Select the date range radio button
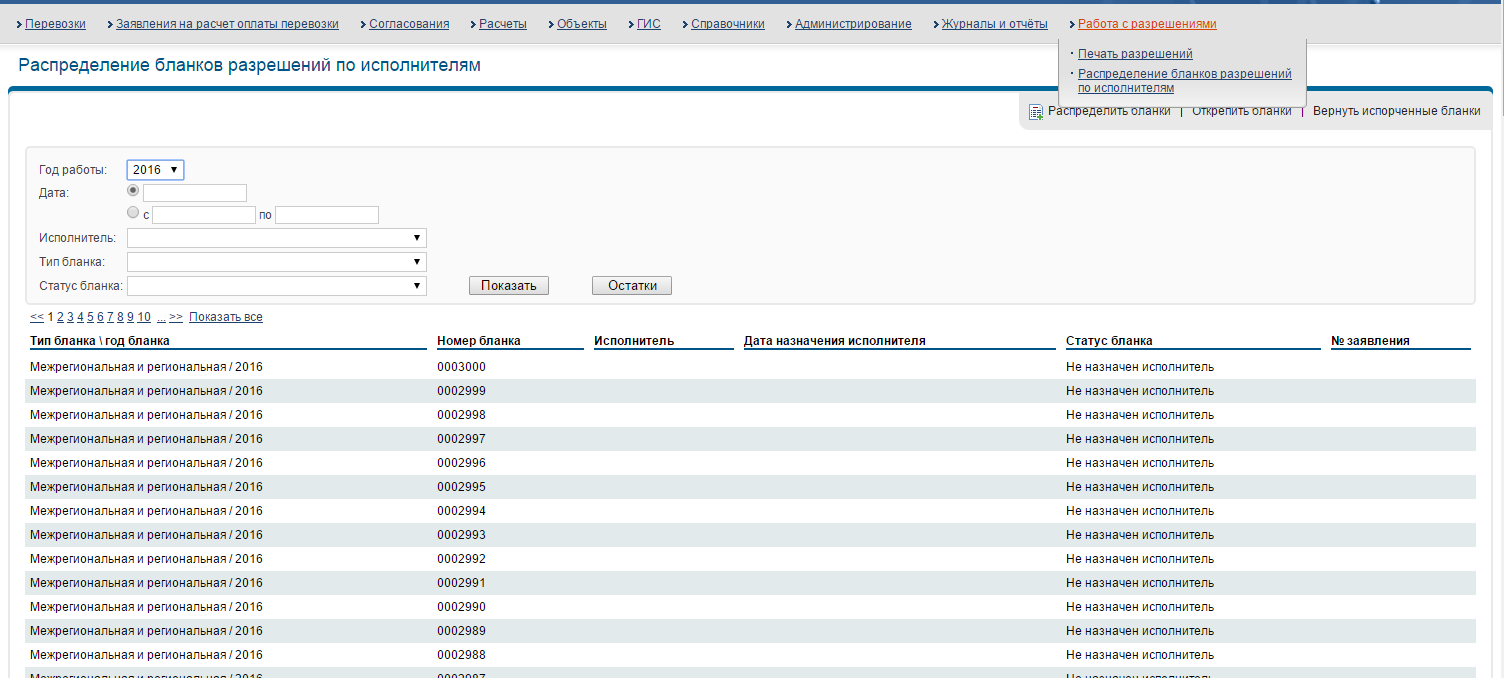The image size is (1504, 678). [133, 212]
